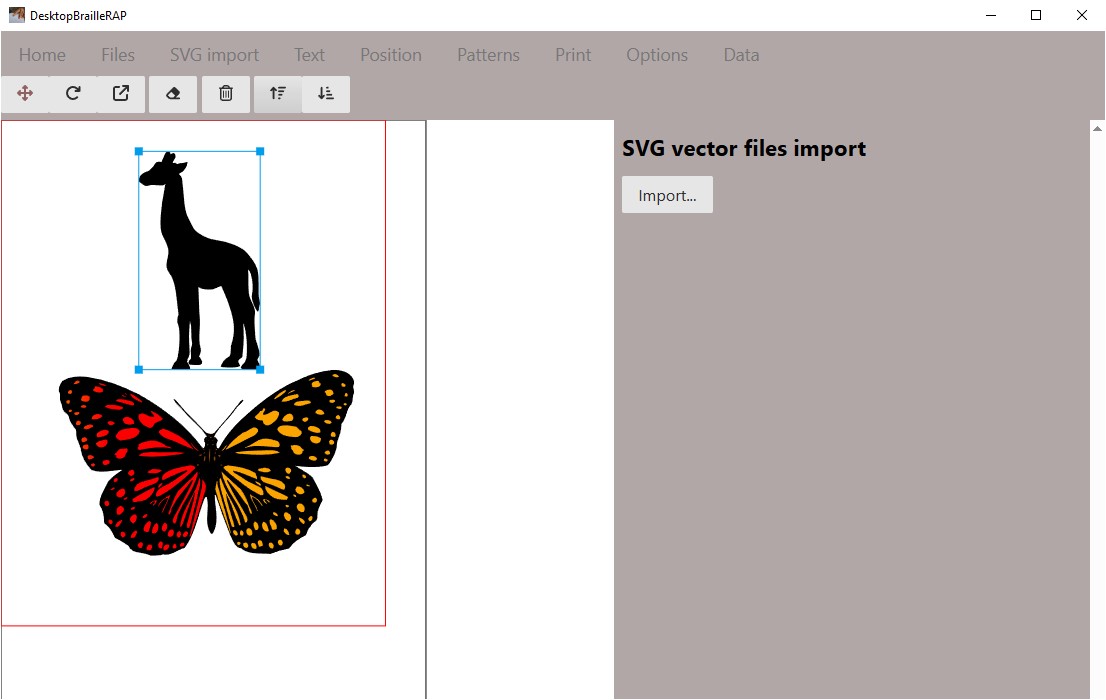The height and width of the screenshot is (700, 1106).
Task: Click the Import... button
Action: pyautogui.click(x=667, y=195)
